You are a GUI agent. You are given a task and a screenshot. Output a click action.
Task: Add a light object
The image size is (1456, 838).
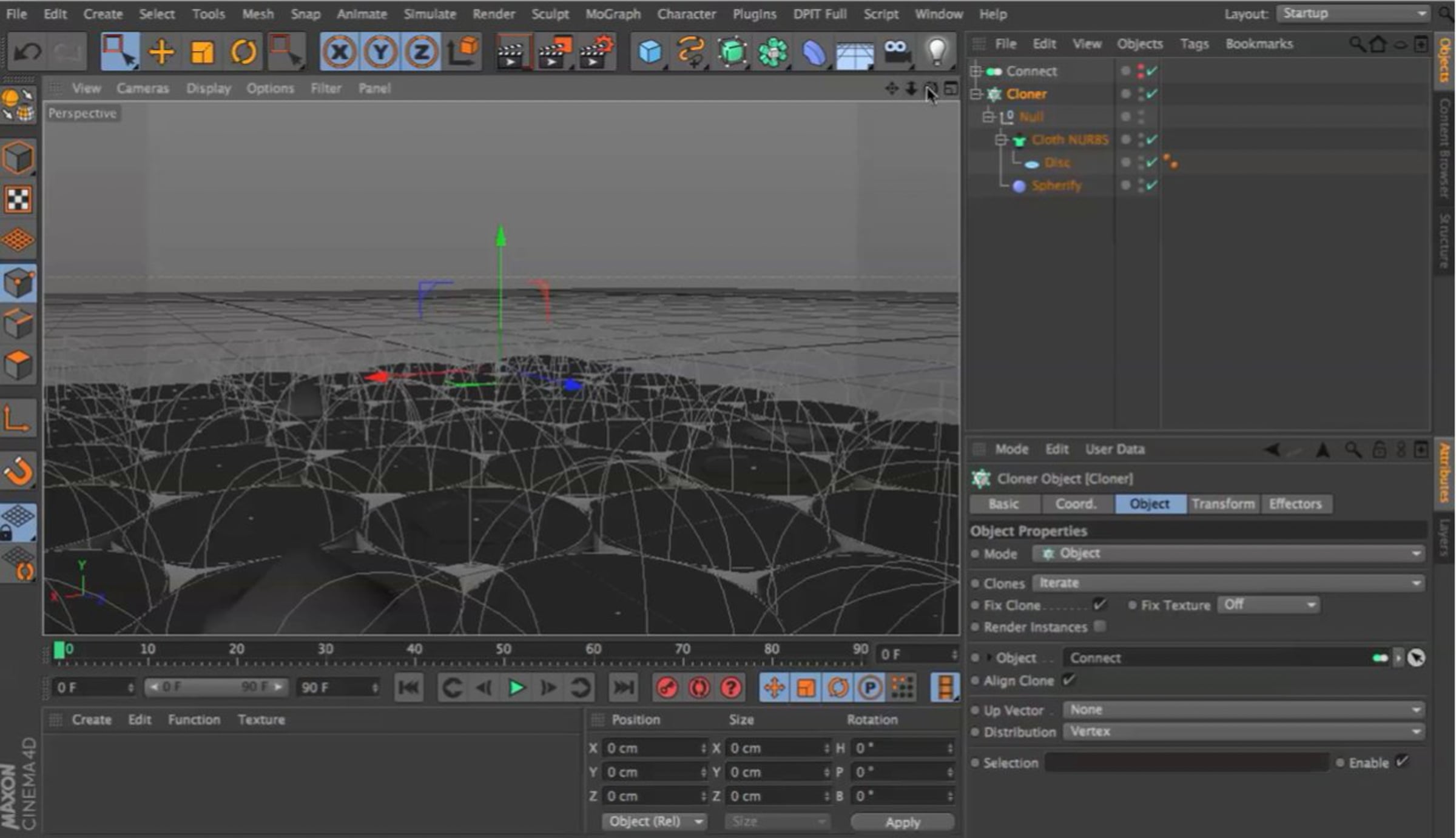937,52
